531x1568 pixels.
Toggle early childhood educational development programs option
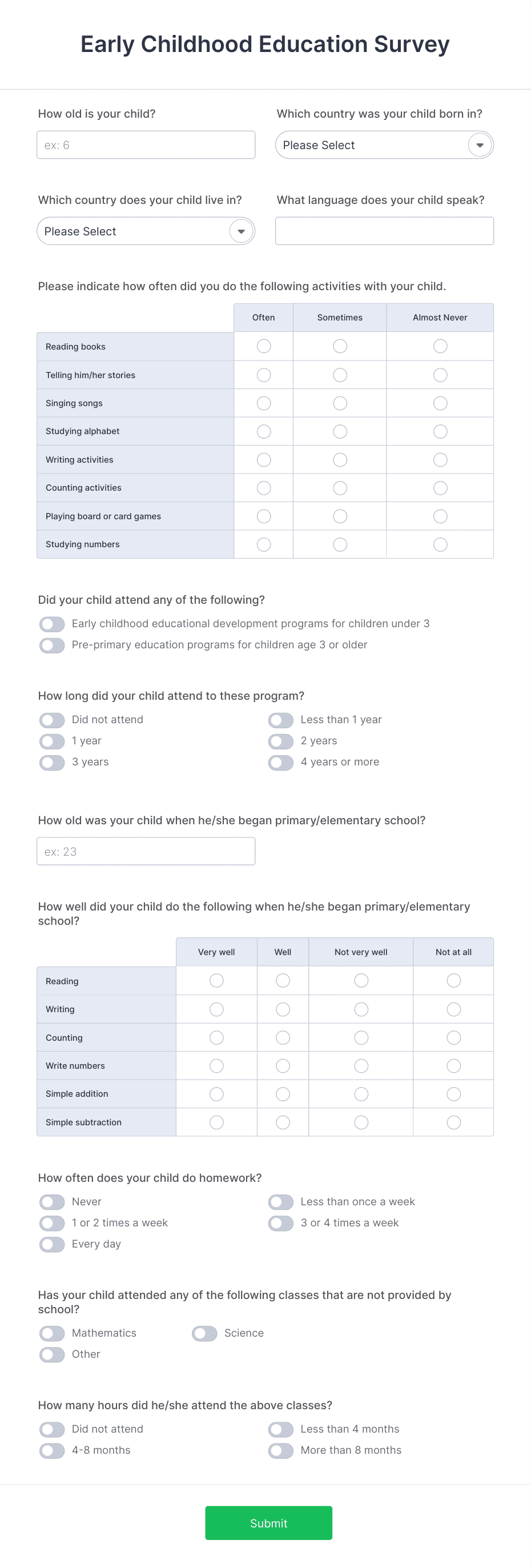click(52, 623)
